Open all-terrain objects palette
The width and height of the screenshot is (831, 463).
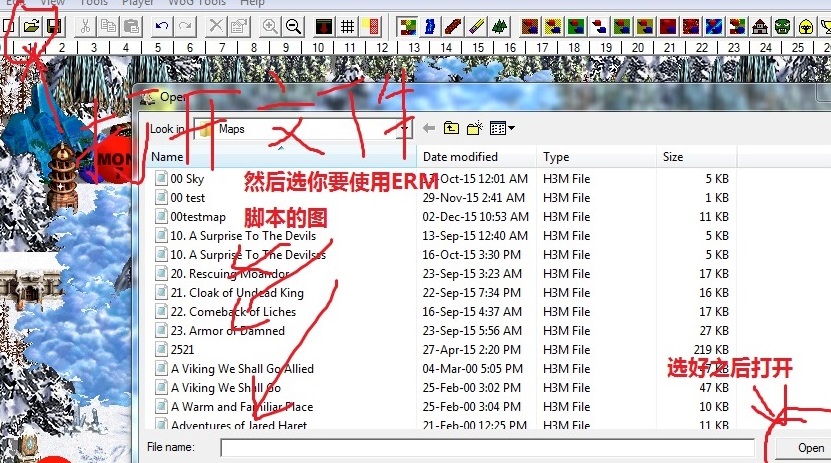pyautogui.click(x=737, y=26)
